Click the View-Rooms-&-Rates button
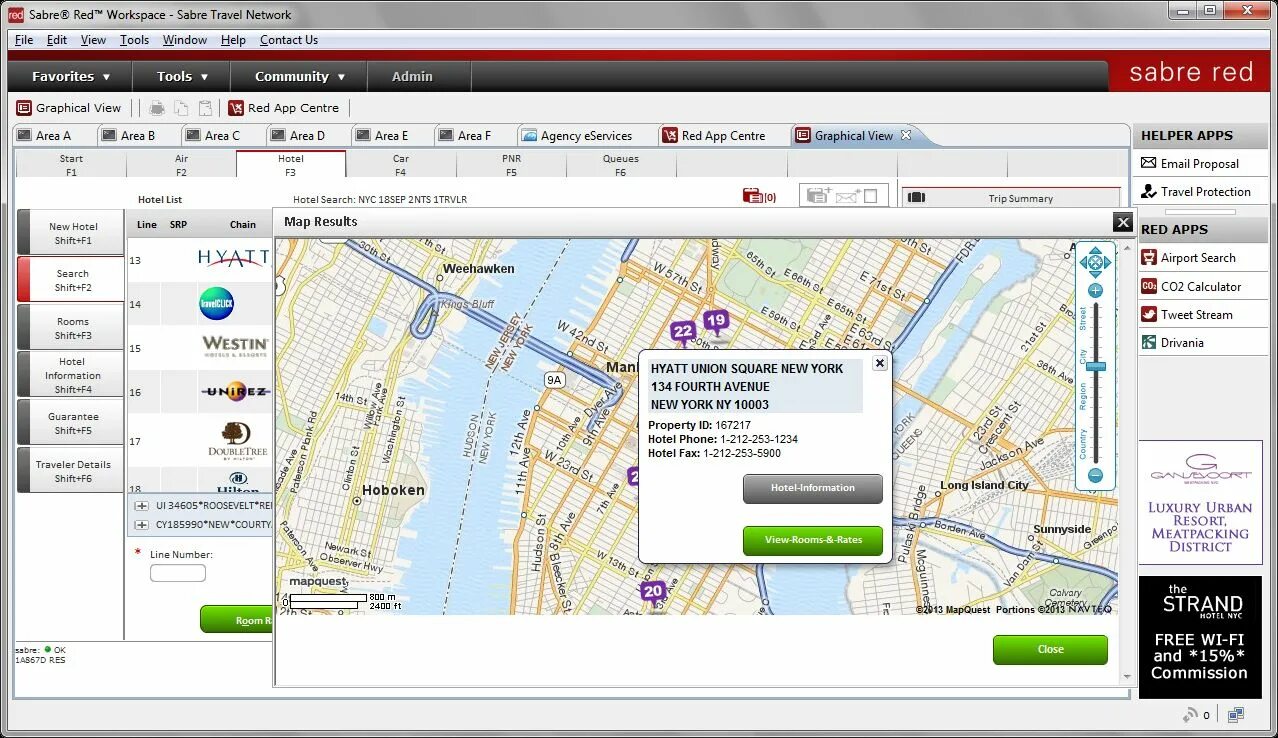The width and height of the screenshot is (1278, 738). [x=813, y=540]
